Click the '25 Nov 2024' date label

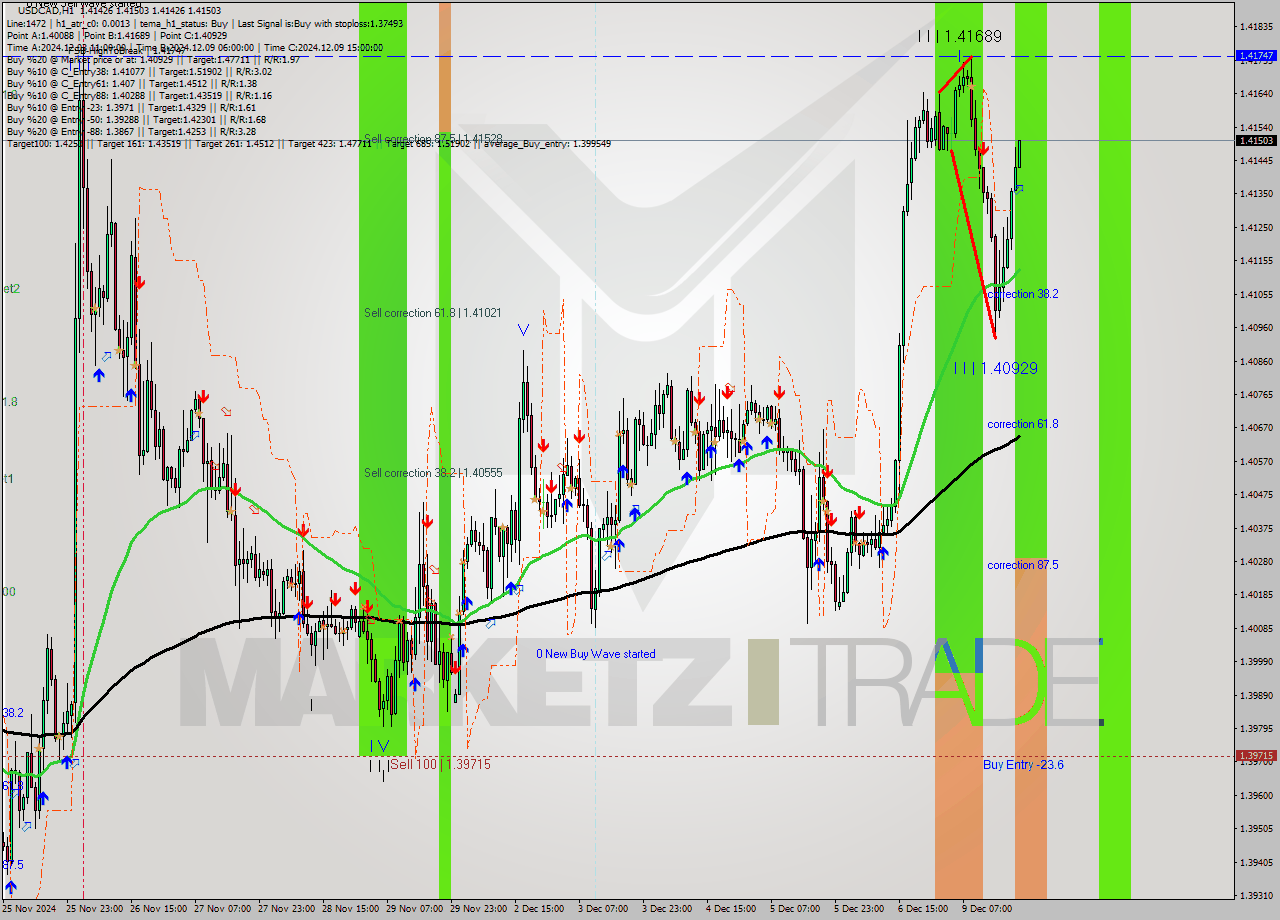click(x=31, y=909)
